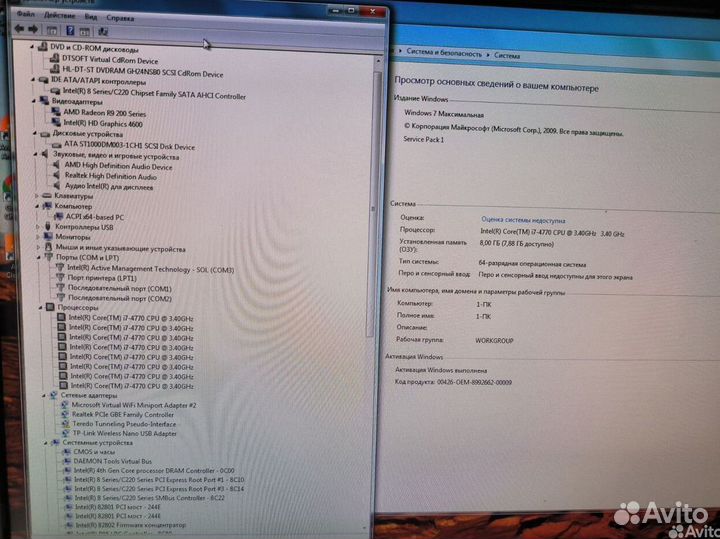Select Intel Active Management Technology SOL (COM3)
This screenshot has height=539, width=720.
click(151, 270)
